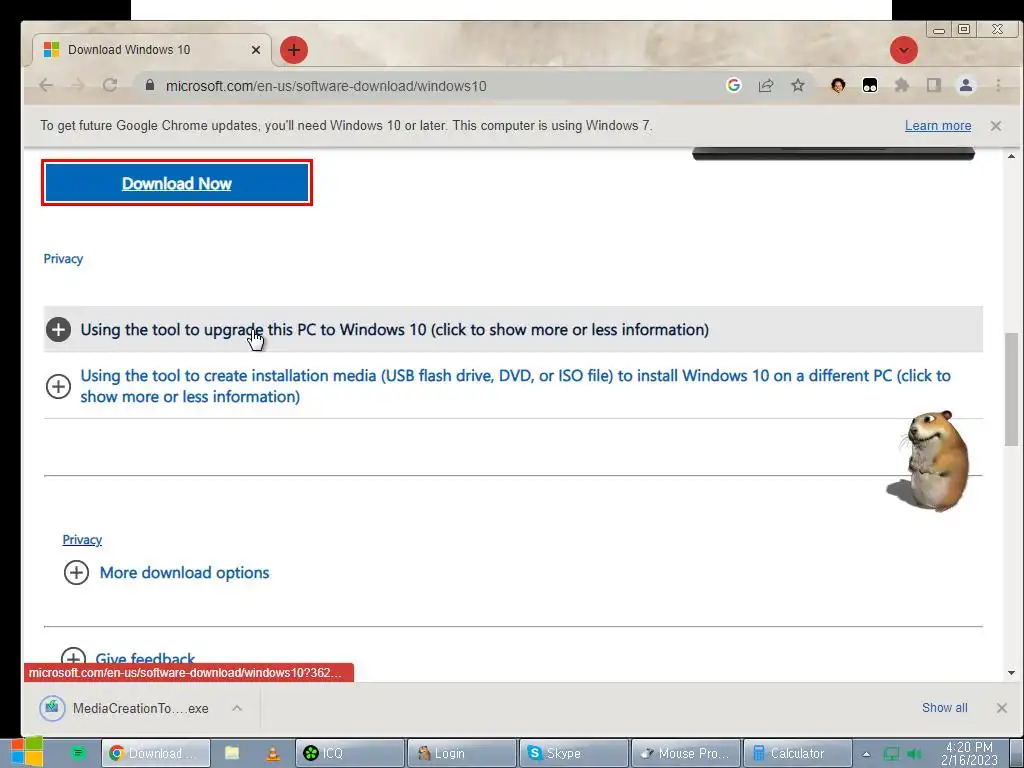This screenshot has width=1024, height=768.
Task: Expand Using the tool to create installation media
Action: click(515, 386)
